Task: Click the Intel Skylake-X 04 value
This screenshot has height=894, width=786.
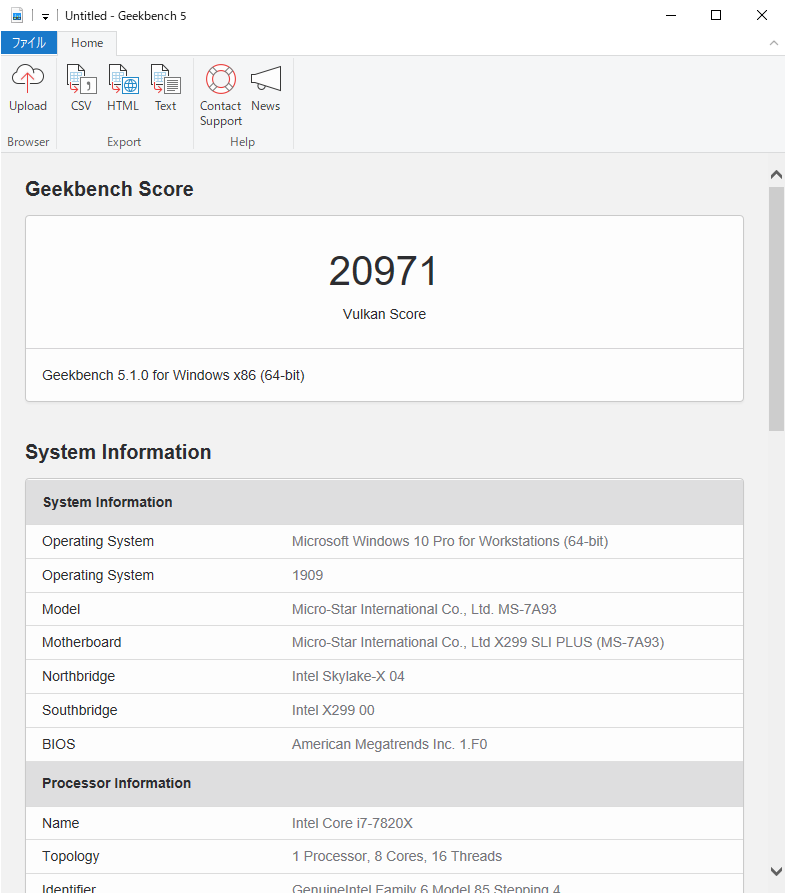Action: (x=348, y=676)
